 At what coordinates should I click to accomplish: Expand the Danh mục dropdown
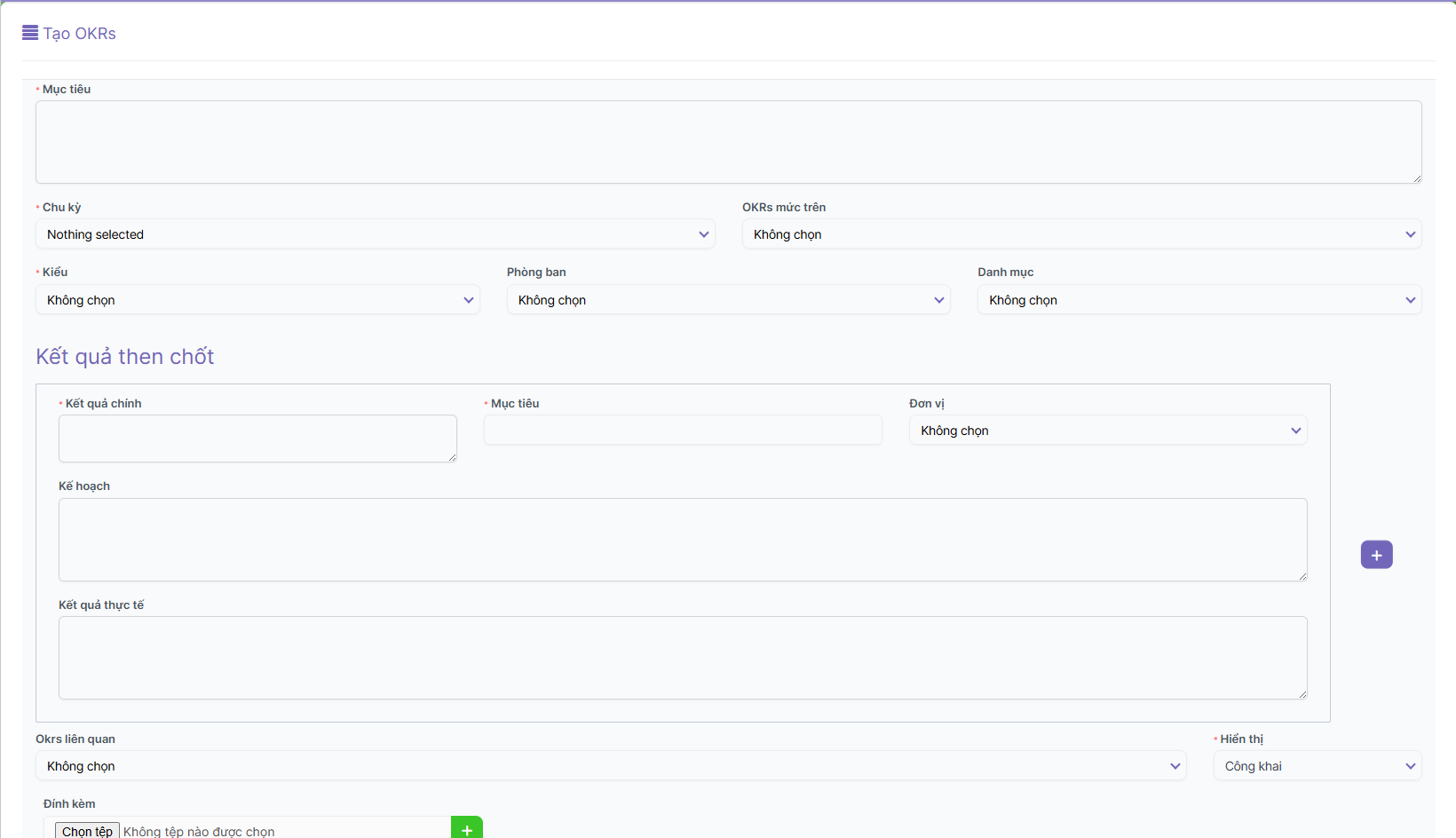pos(1199,300)
